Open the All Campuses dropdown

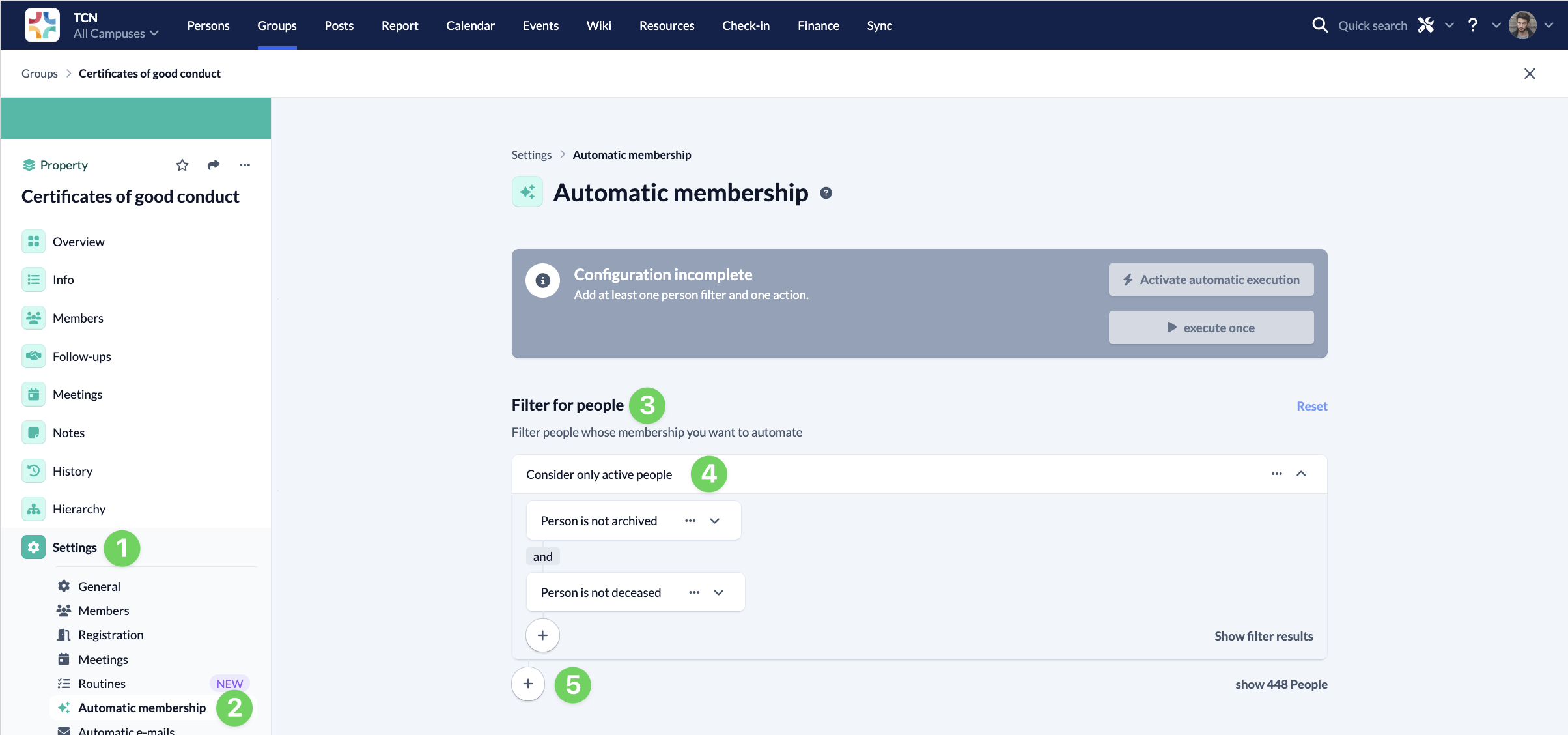(x=116, y=33)
